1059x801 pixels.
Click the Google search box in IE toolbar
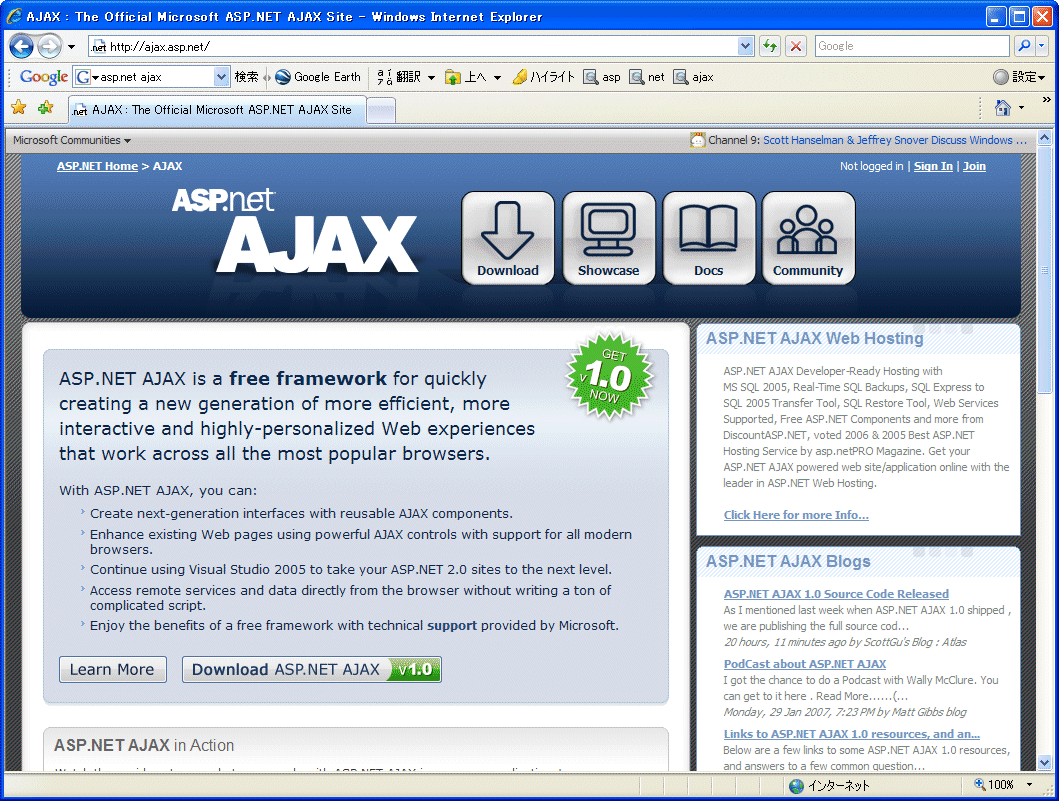click(912, 47)
